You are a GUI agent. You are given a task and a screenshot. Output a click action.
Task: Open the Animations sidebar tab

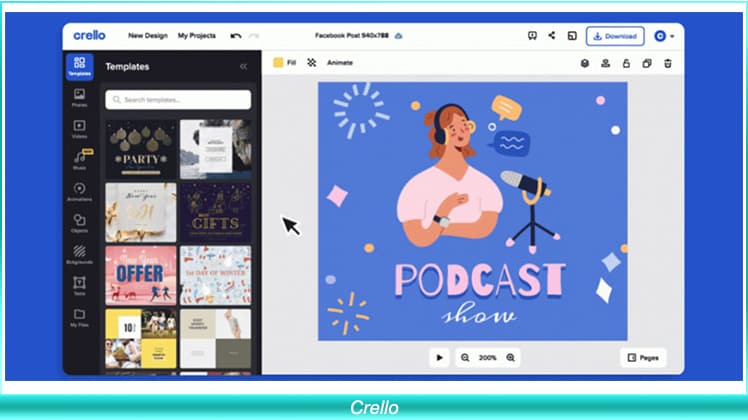[79, 192]
